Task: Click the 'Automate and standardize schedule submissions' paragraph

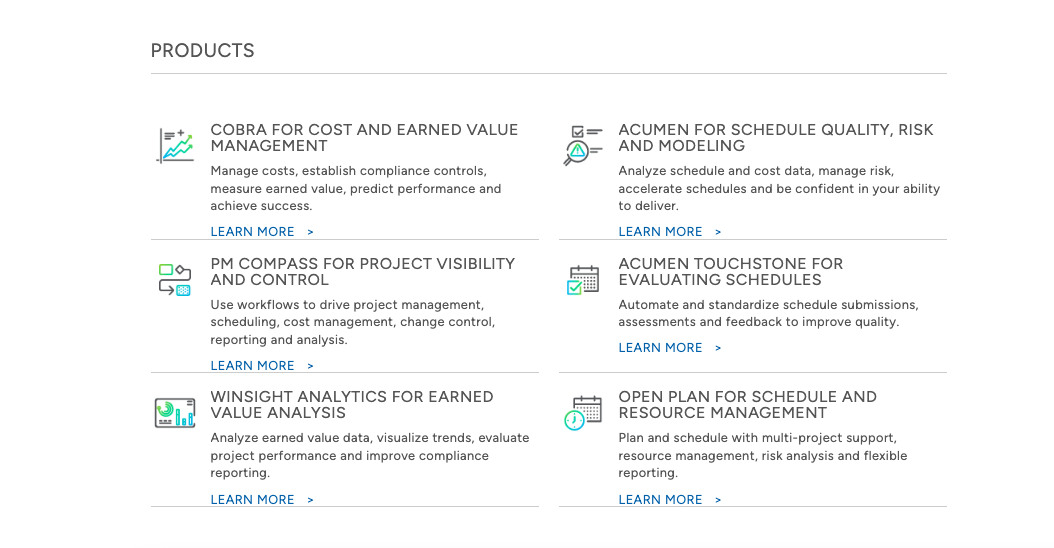Action: (768, 313)
